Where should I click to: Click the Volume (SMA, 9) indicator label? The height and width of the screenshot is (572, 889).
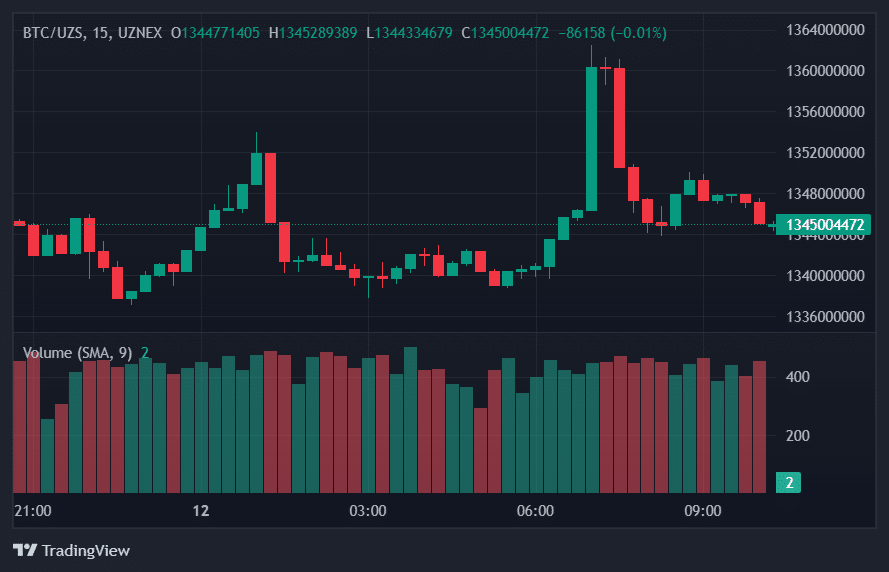(x=78, y=353)
